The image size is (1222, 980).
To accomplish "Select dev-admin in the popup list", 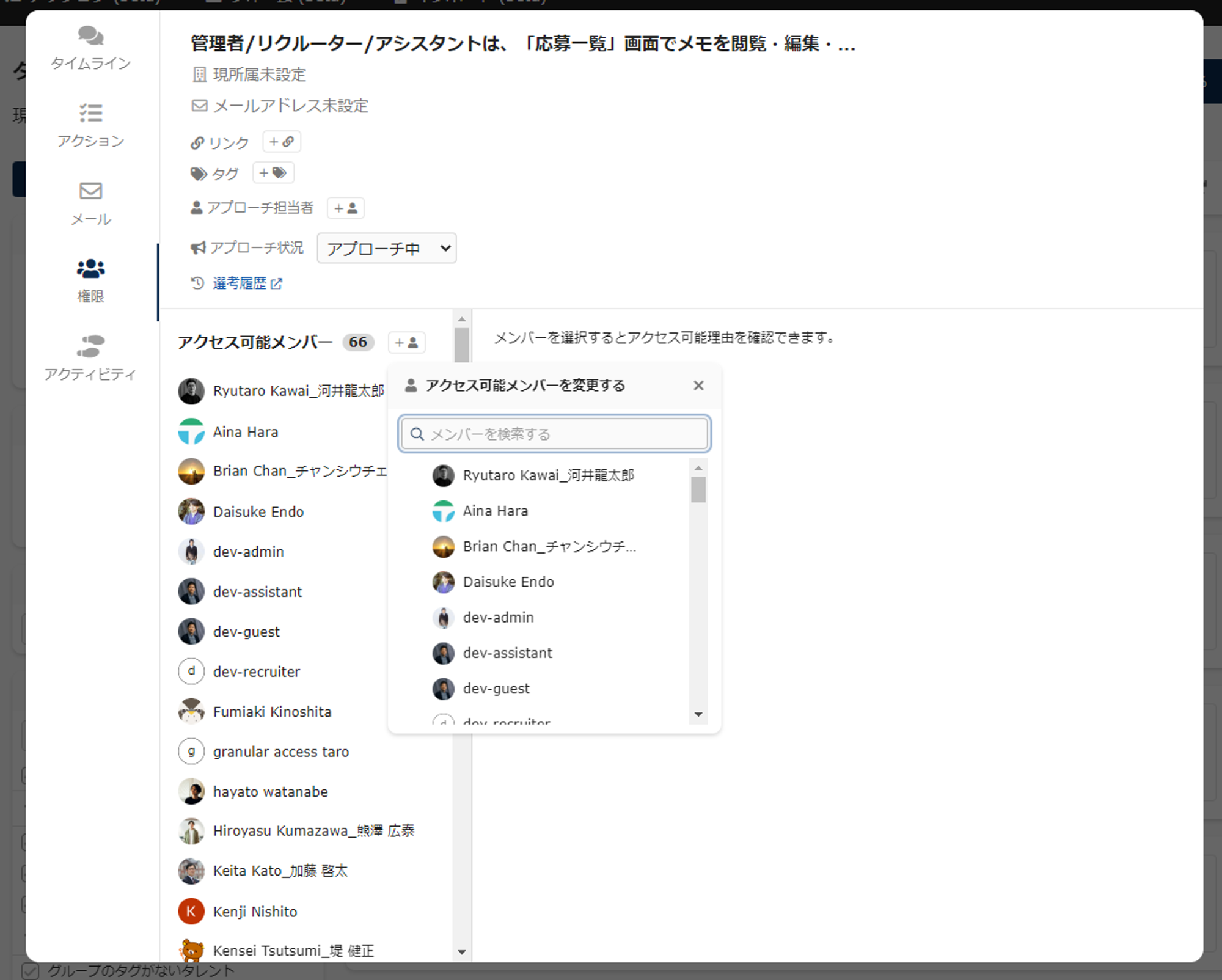I will coord(498,617).
